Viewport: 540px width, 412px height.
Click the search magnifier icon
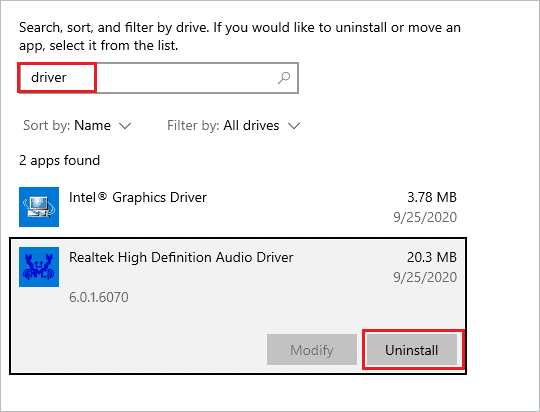click(x=284, y=78)
